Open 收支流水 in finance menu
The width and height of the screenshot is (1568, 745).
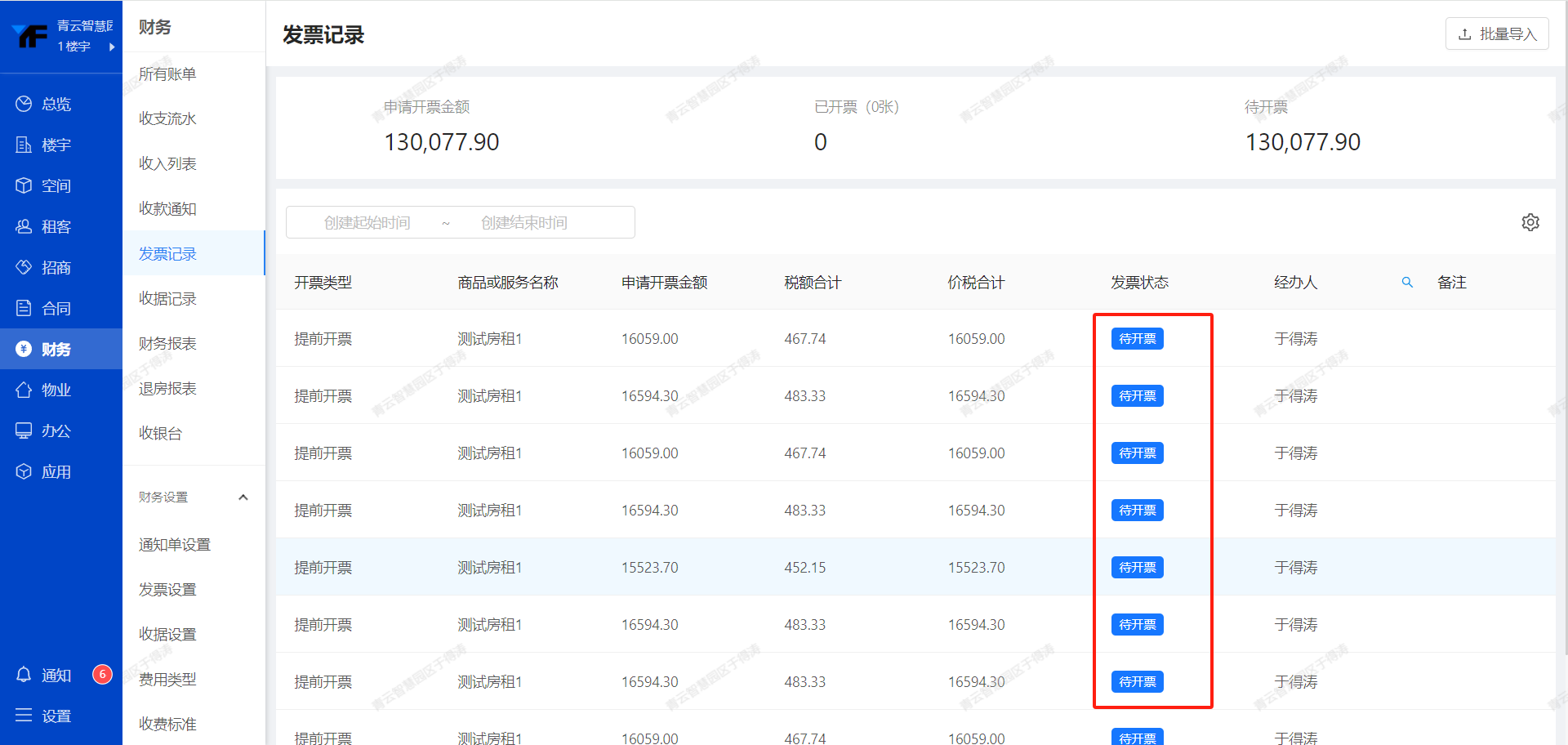click(167, 118)
